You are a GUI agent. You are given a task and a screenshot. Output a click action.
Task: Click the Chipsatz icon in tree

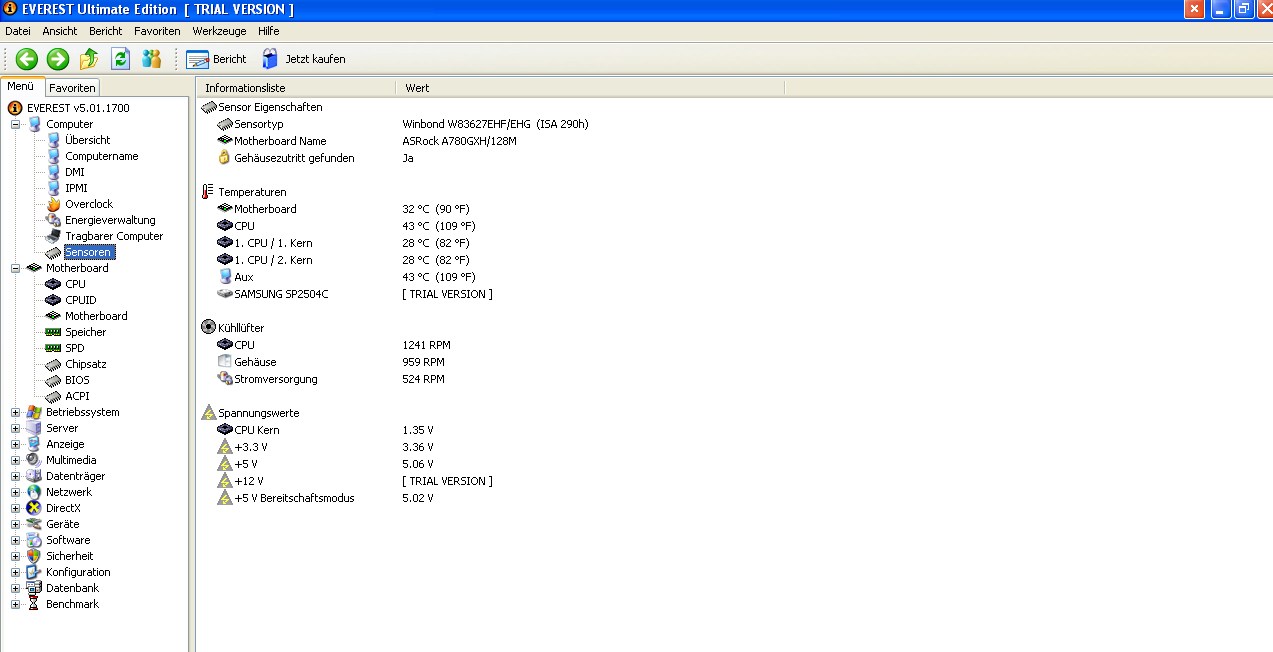point(53,364)
